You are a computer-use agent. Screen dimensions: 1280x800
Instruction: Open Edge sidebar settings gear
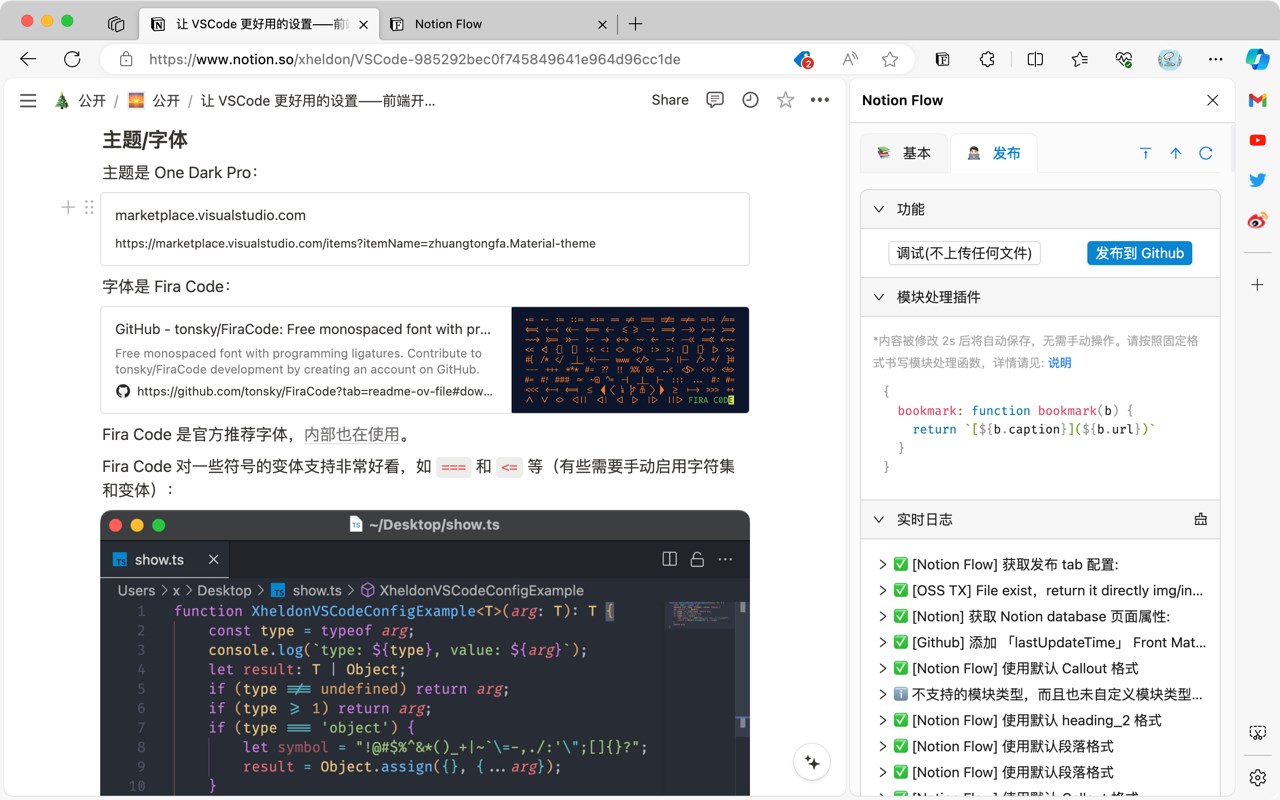[x=1258, y=777]
